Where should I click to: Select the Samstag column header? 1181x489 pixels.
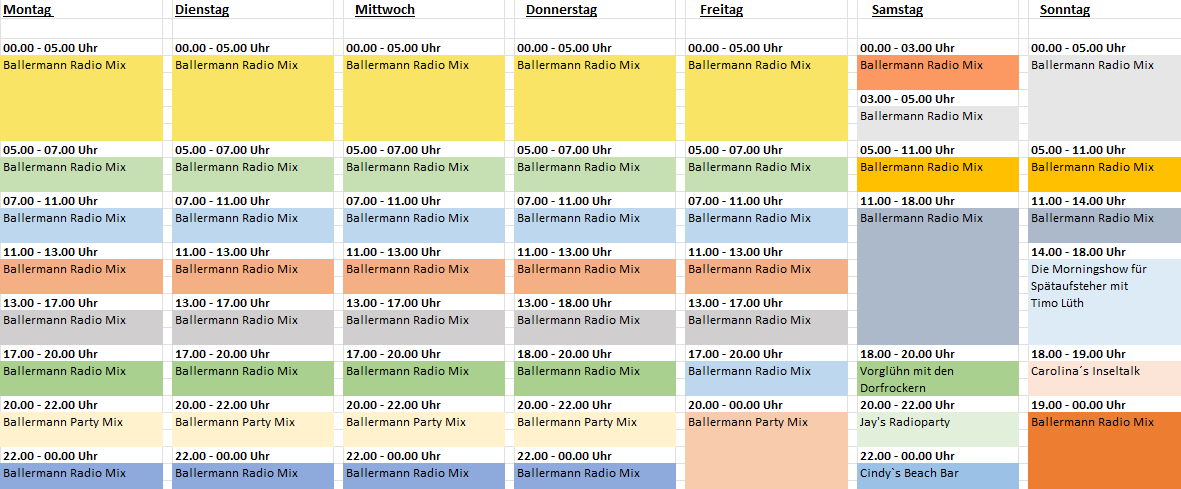[x=897, y=10]
